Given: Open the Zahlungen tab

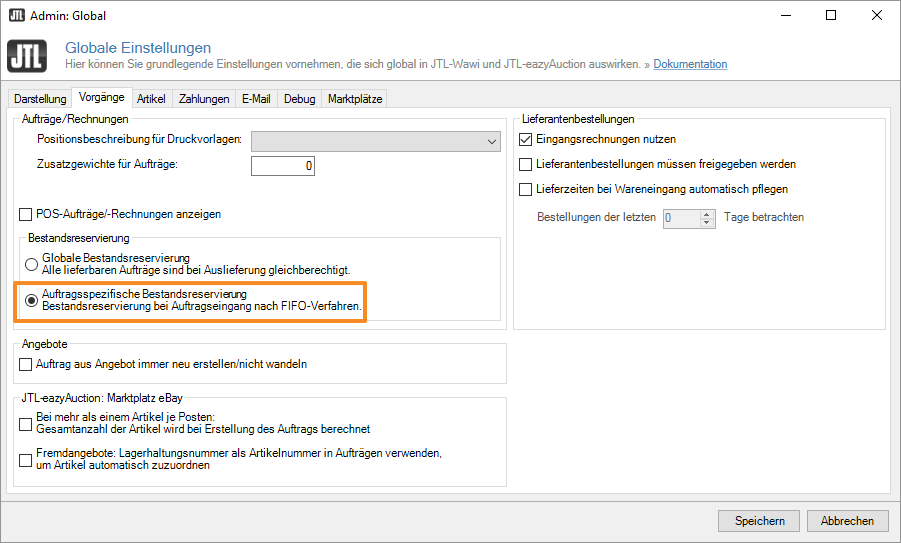Looking at the screenshot, I should point(203,99).
